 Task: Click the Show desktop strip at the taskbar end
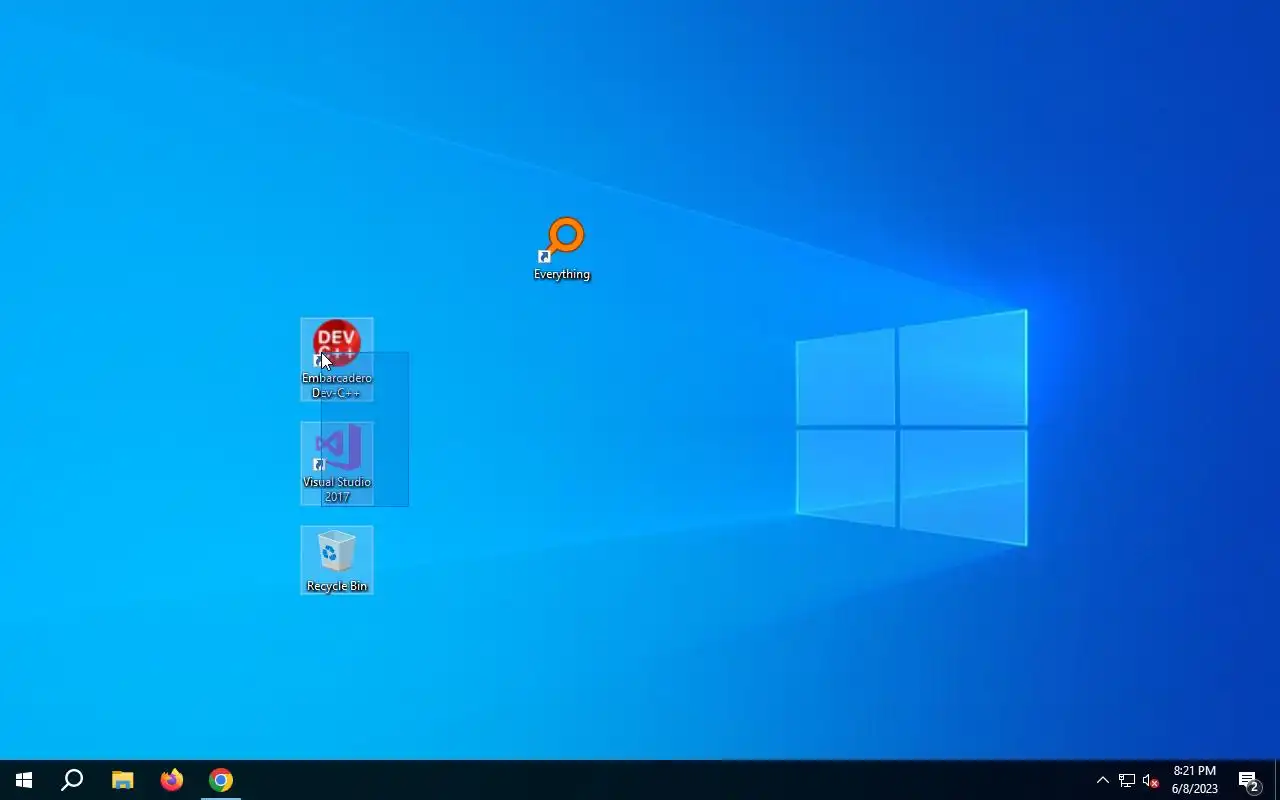pos(1277,780)
